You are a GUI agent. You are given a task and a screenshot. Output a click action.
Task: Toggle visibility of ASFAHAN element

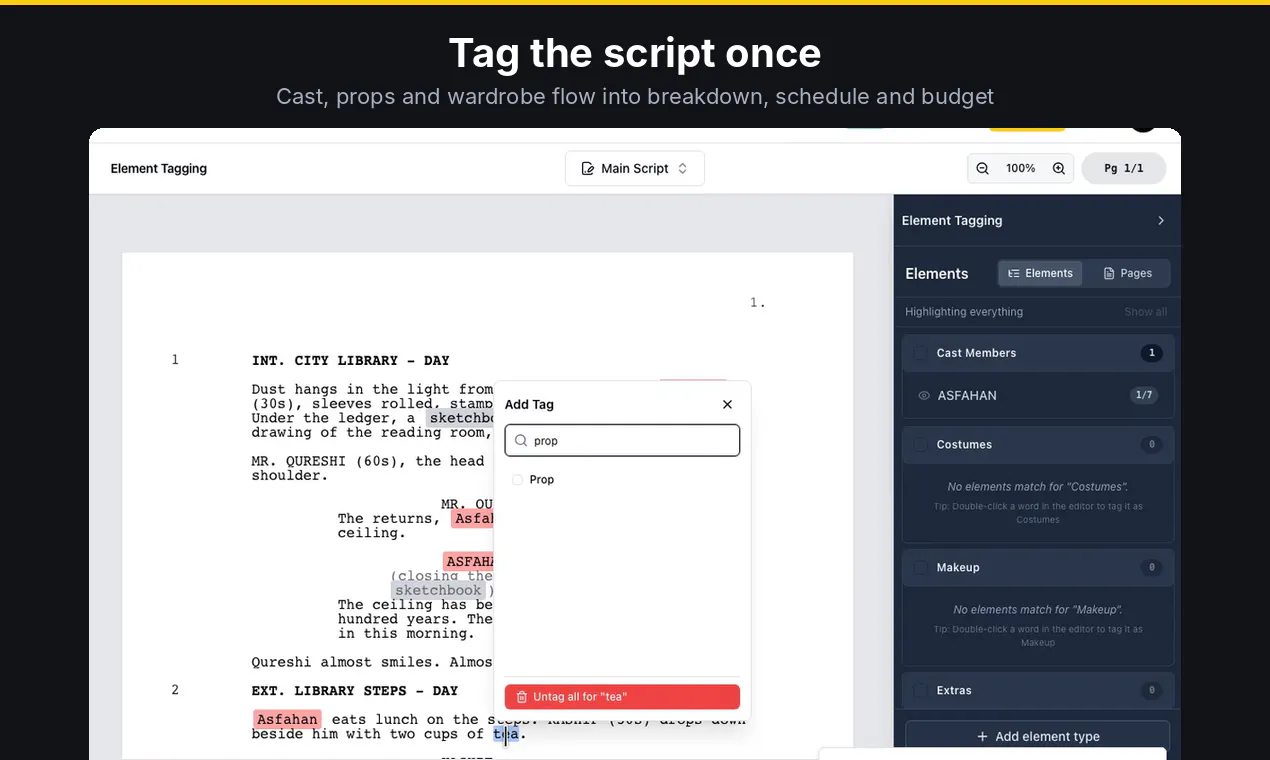924,396
